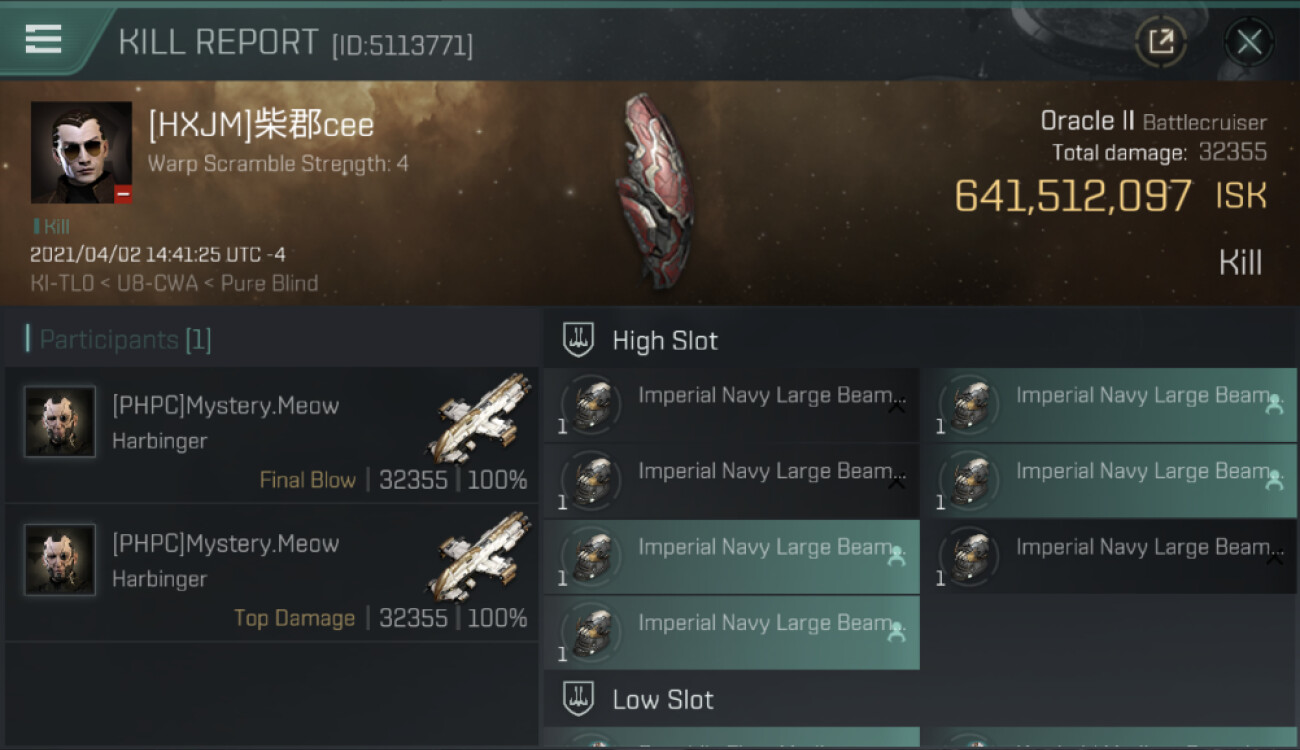Click the Low Slot section icon
Viewport: 1300px width, 750px height.
pos(578,699)
